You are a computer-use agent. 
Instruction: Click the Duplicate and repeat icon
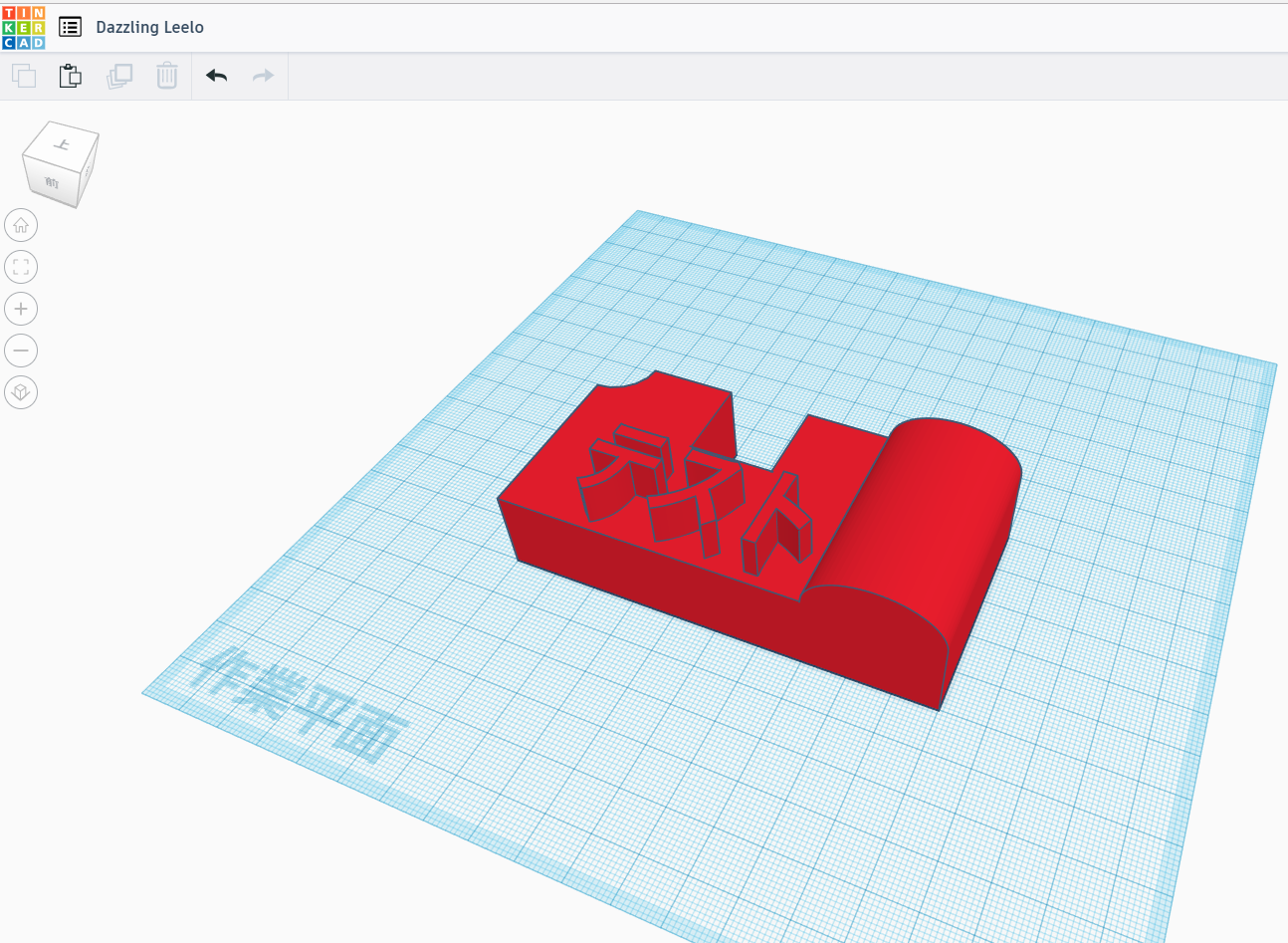(x=119, y=76)
